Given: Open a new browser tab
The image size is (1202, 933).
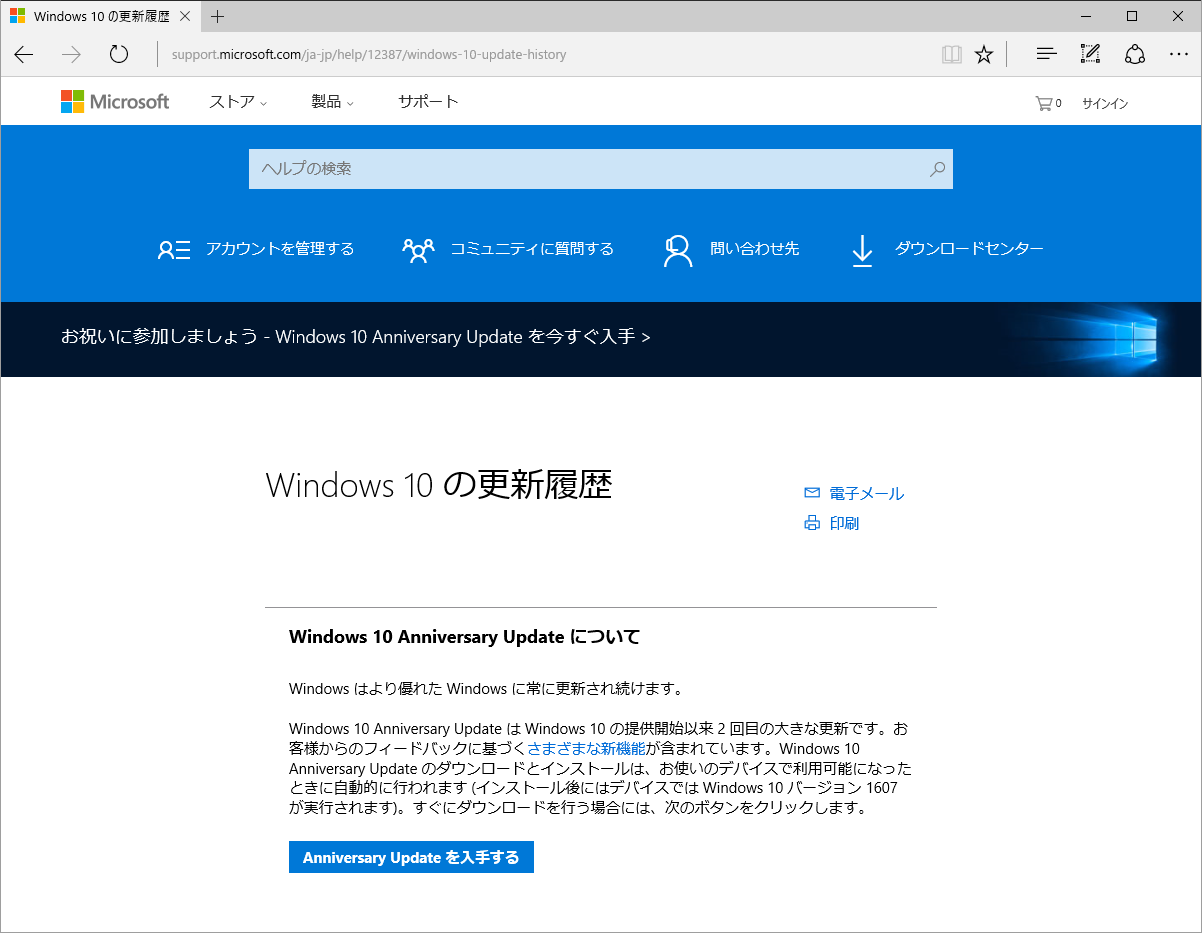Looking at the screenshot, I should [218, 16].
